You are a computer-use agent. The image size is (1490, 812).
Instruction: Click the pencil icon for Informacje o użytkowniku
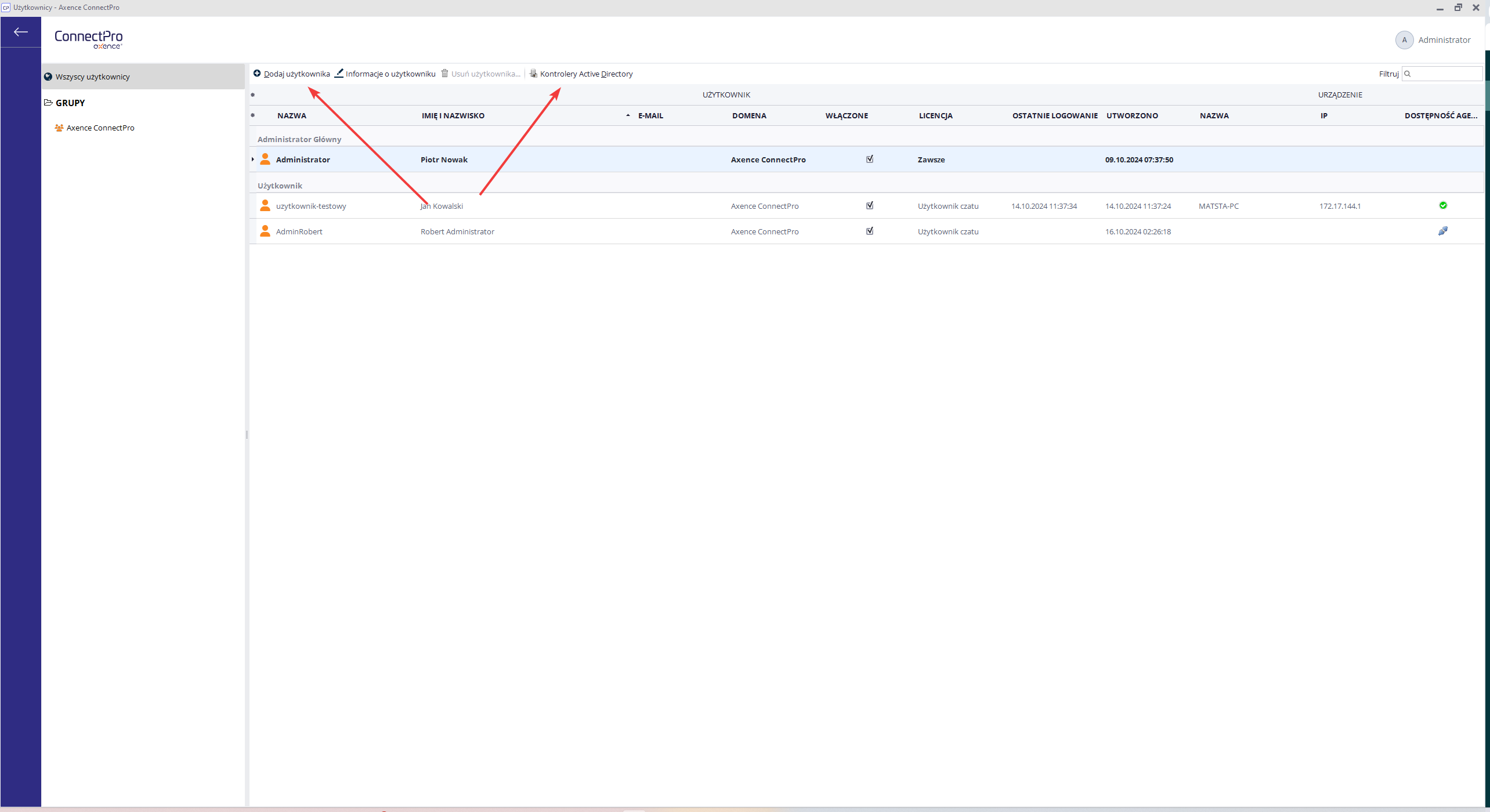[339, 73]
